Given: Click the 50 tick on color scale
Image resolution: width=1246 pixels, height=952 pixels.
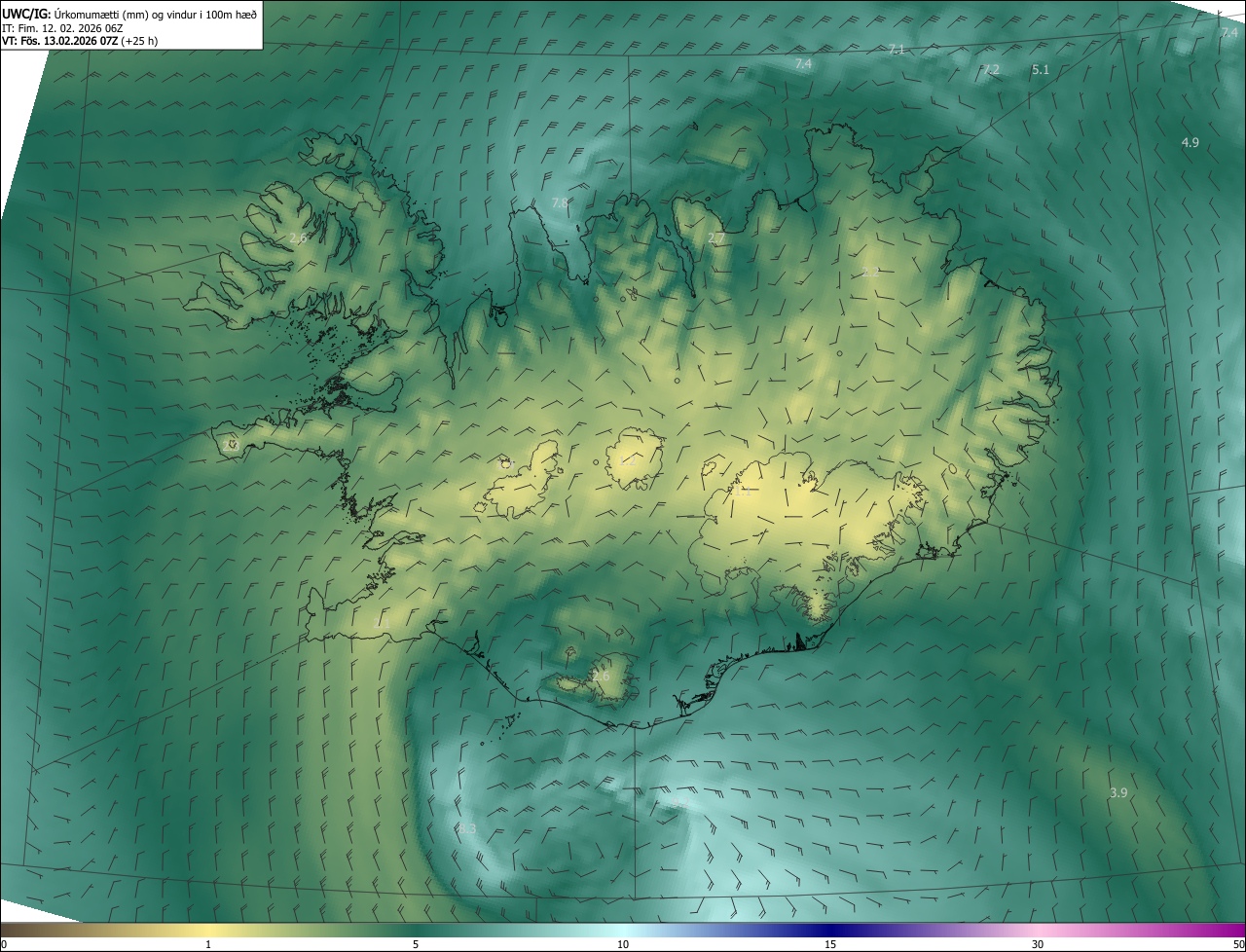Looking at the screenshot, I should (x=1238, y=944).
